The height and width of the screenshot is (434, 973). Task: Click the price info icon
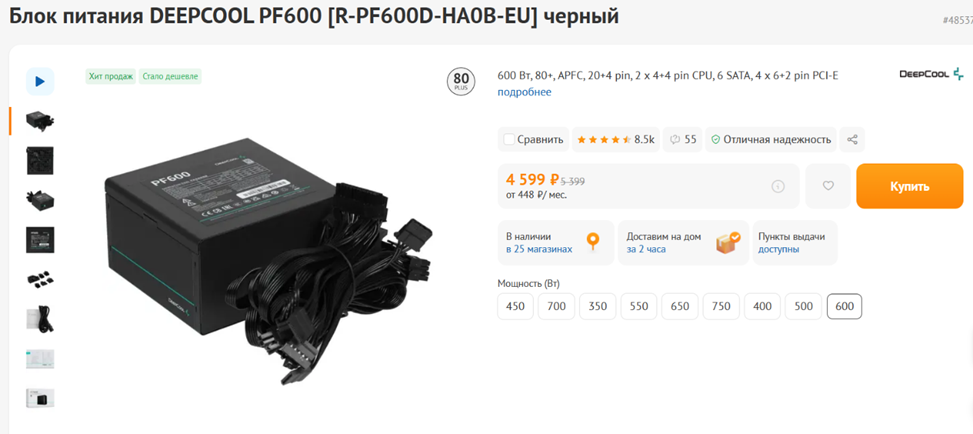(x=778, y=186)
